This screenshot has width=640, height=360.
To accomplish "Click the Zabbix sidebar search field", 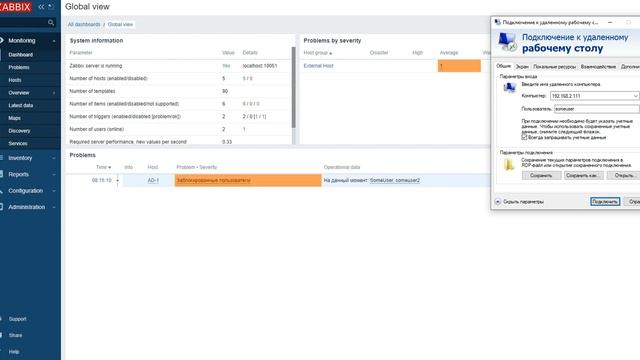I will coord(27,22).
